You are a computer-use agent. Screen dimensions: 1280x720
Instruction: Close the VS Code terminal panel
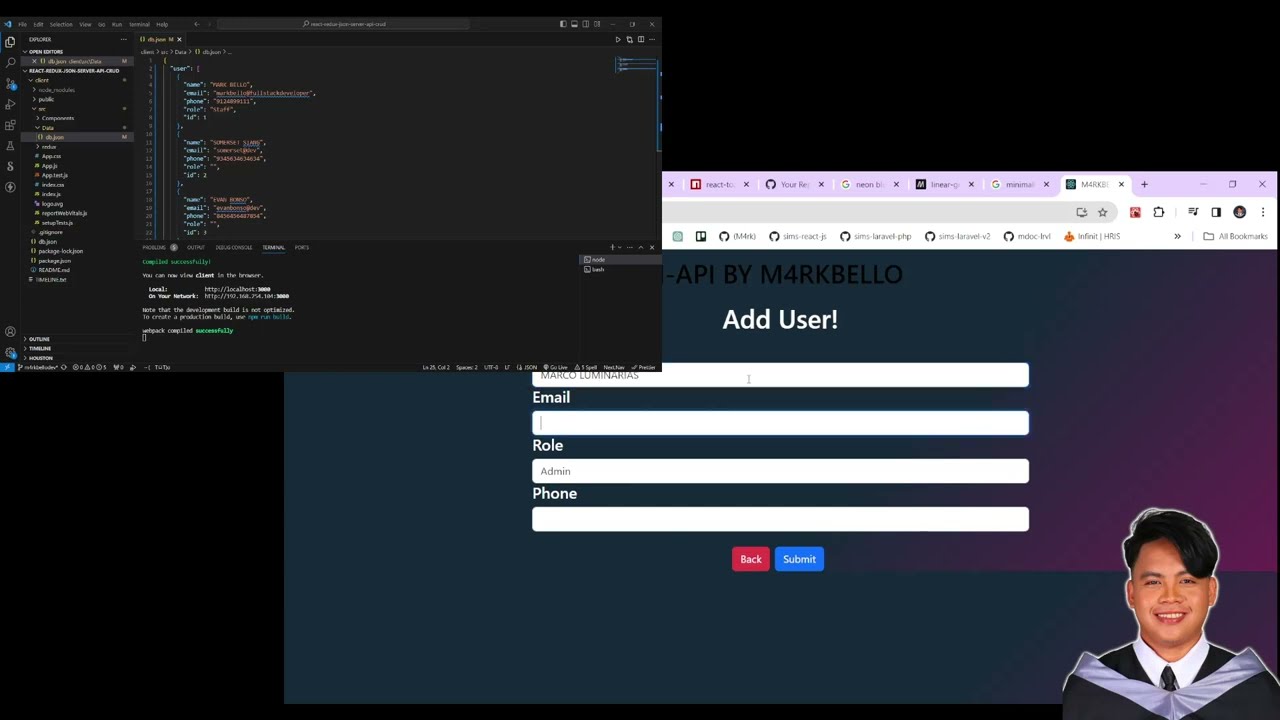[652, 247]
